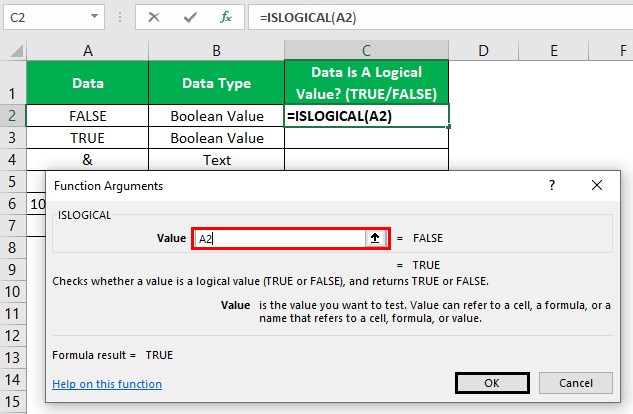Select column A header
Viewport: 633px width, 414px height.
point(88,51)
